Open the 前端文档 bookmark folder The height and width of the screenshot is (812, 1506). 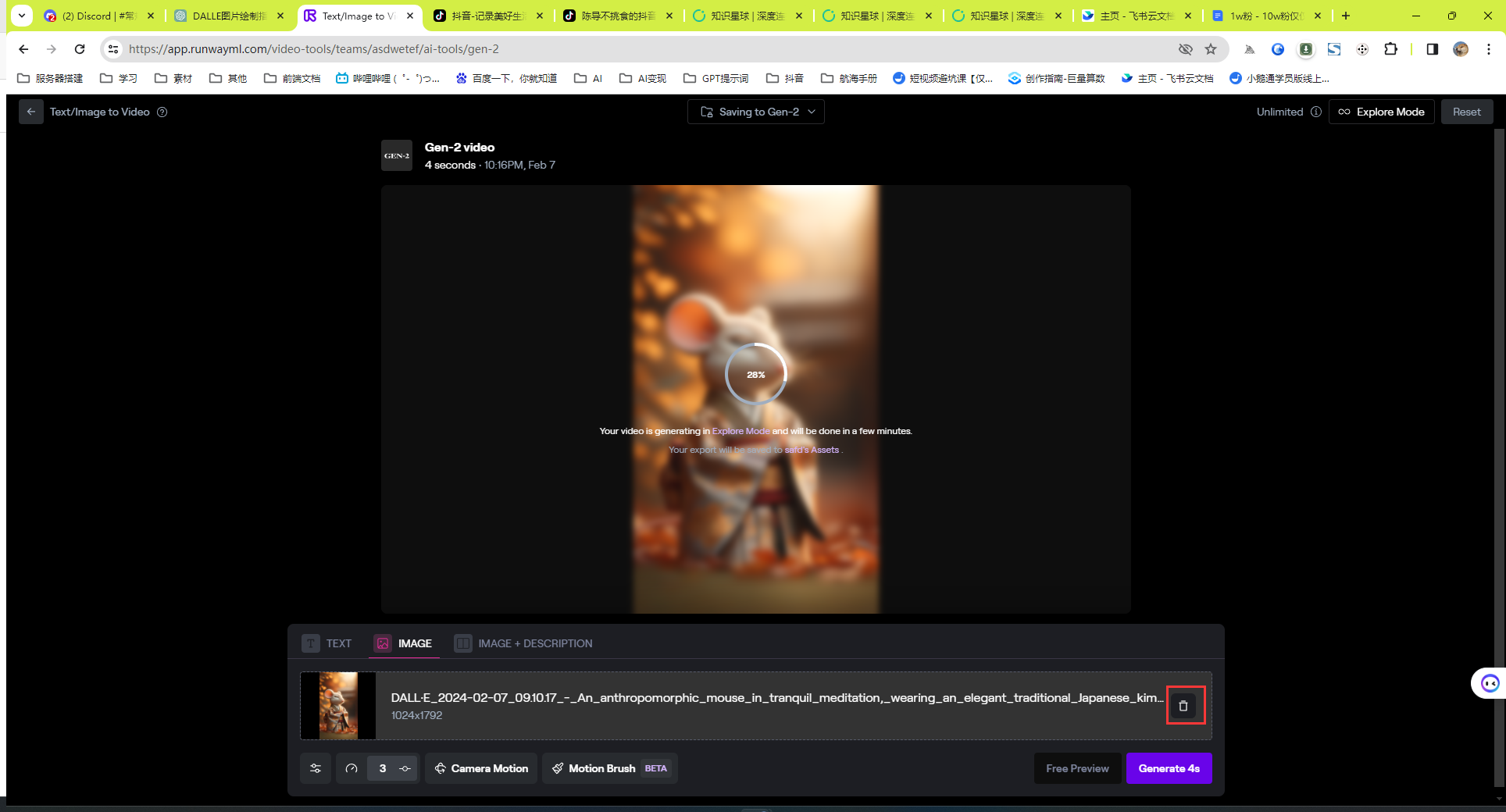292,78
